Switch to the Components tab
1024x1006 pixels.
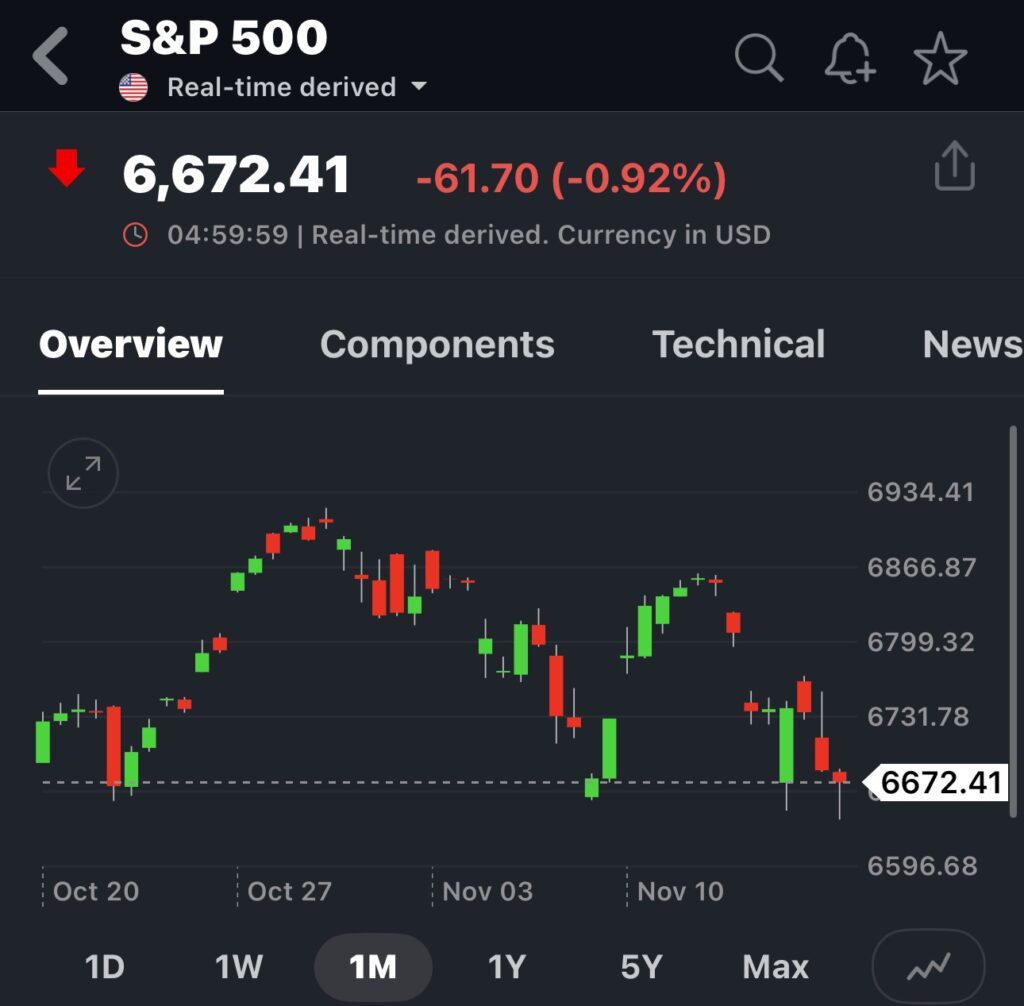click(437, 344)
